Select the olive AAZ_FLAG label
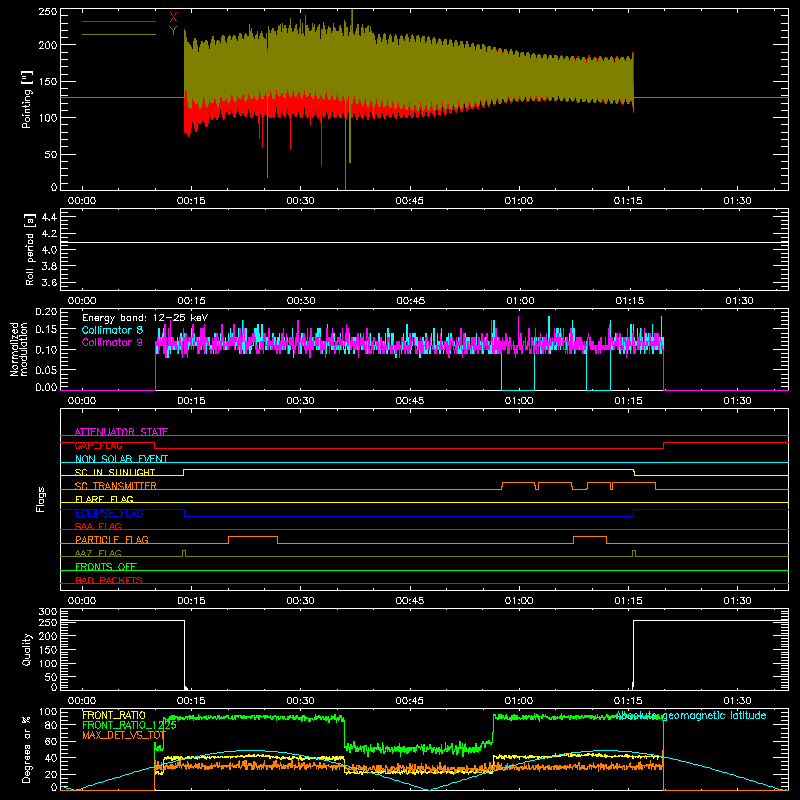Screen dimensions: 800x800 pyautogui.click(x=98, y=553)
